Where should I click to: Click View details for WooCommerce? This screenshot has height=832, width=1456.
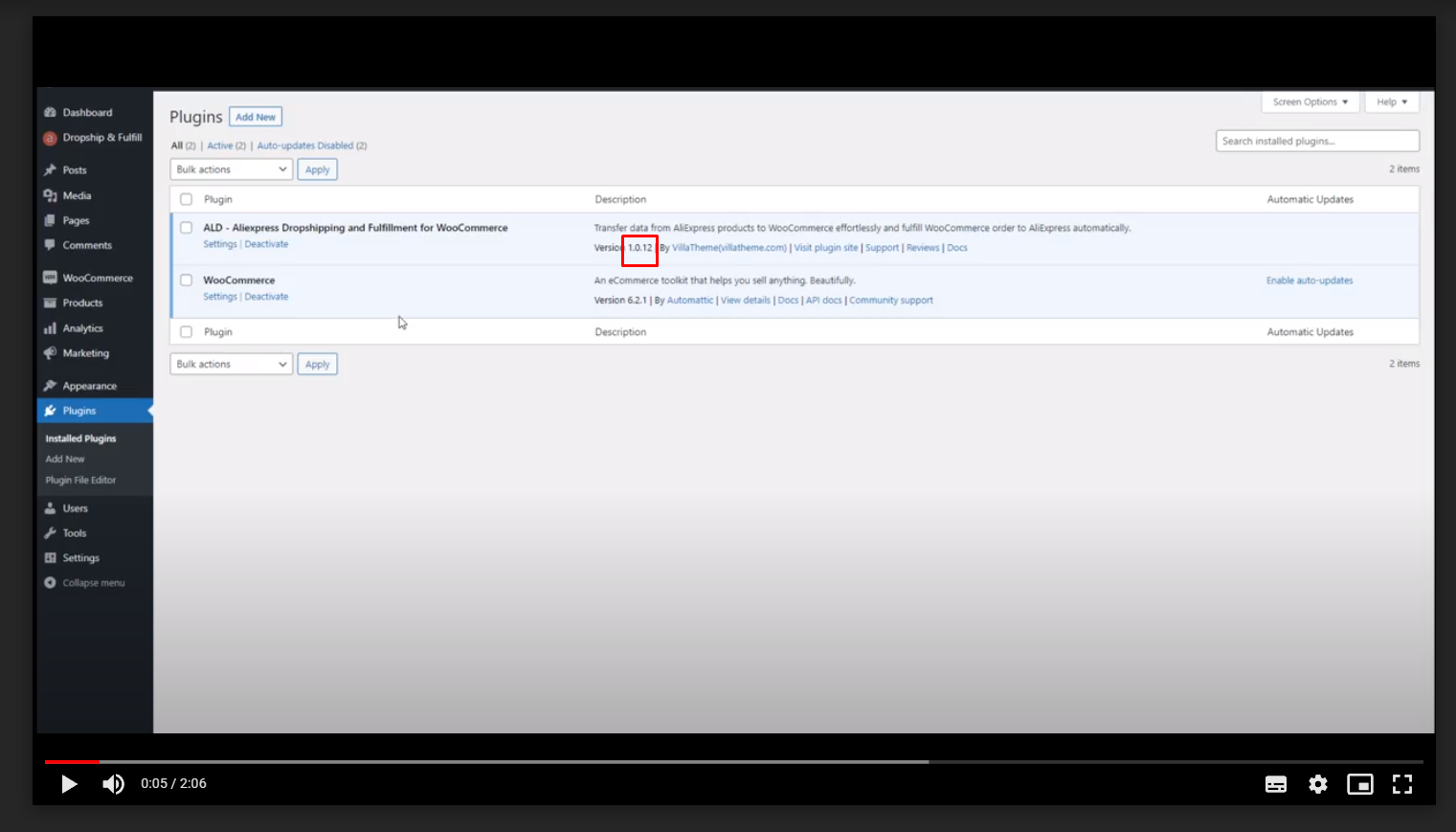(x=746, y=301)
